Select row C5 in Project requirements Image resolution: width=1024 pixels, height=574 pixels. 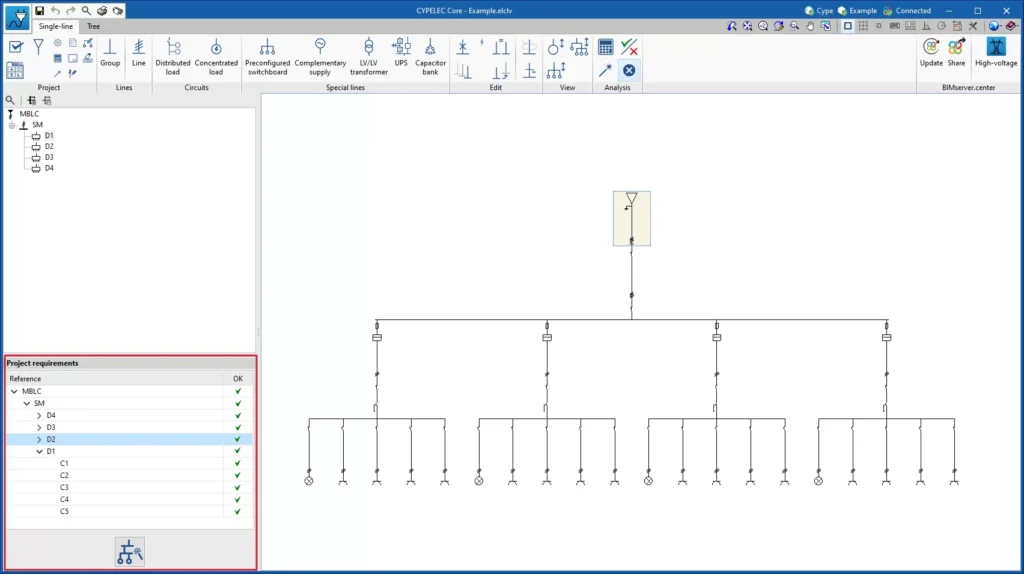[129, 511]
